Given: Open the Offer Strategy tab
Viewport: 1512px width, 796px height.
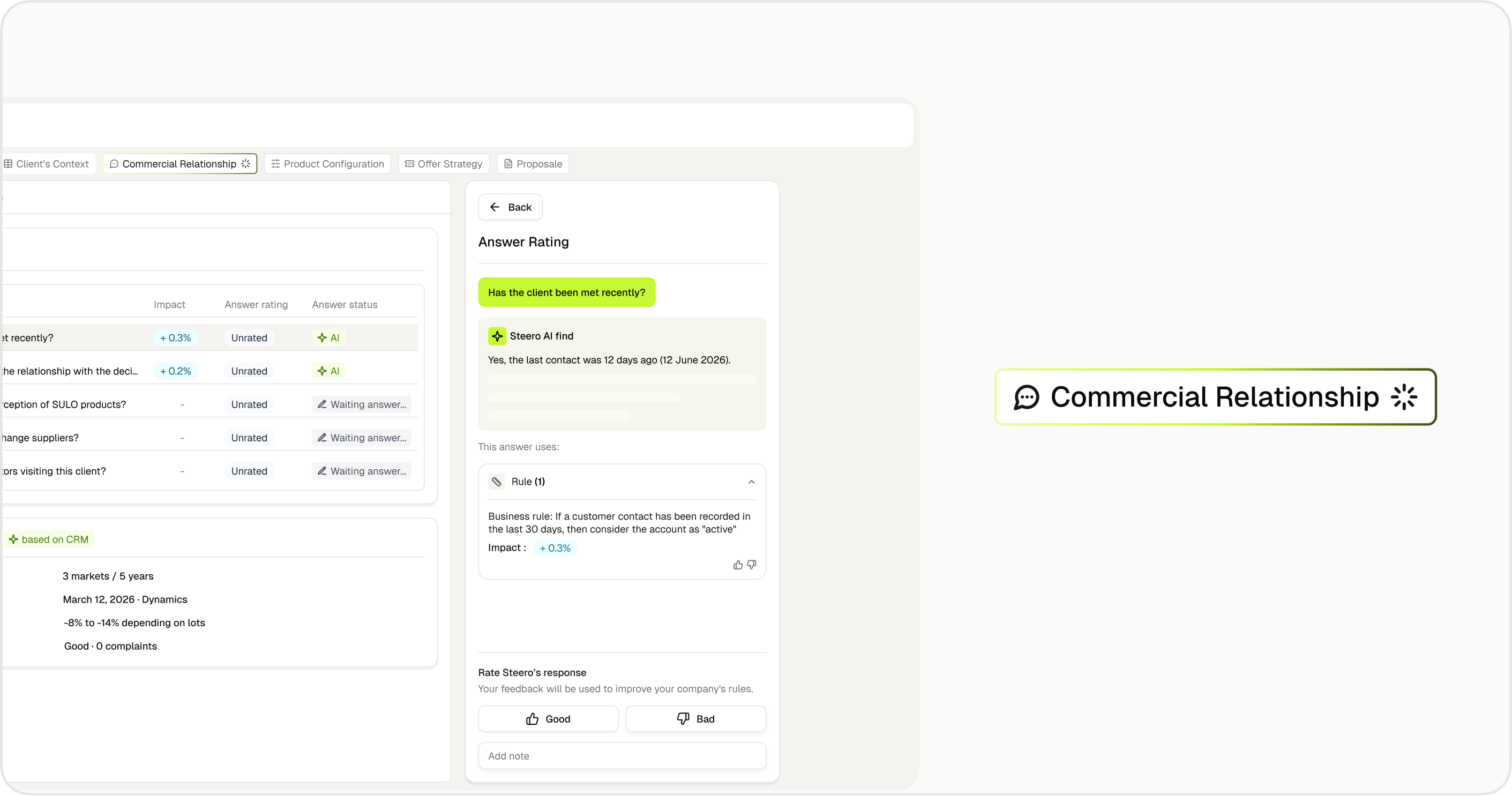Looking at the screenshot, I should pyautogui.click(x=444, y=164).
